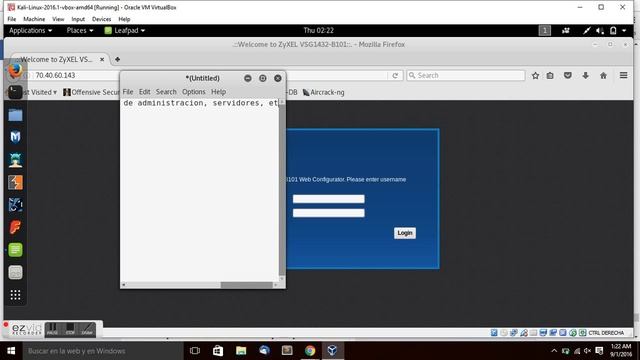Screen dimensions: 640x360
Task: Open VirtualBox View menu
Action: coord(58,19)
